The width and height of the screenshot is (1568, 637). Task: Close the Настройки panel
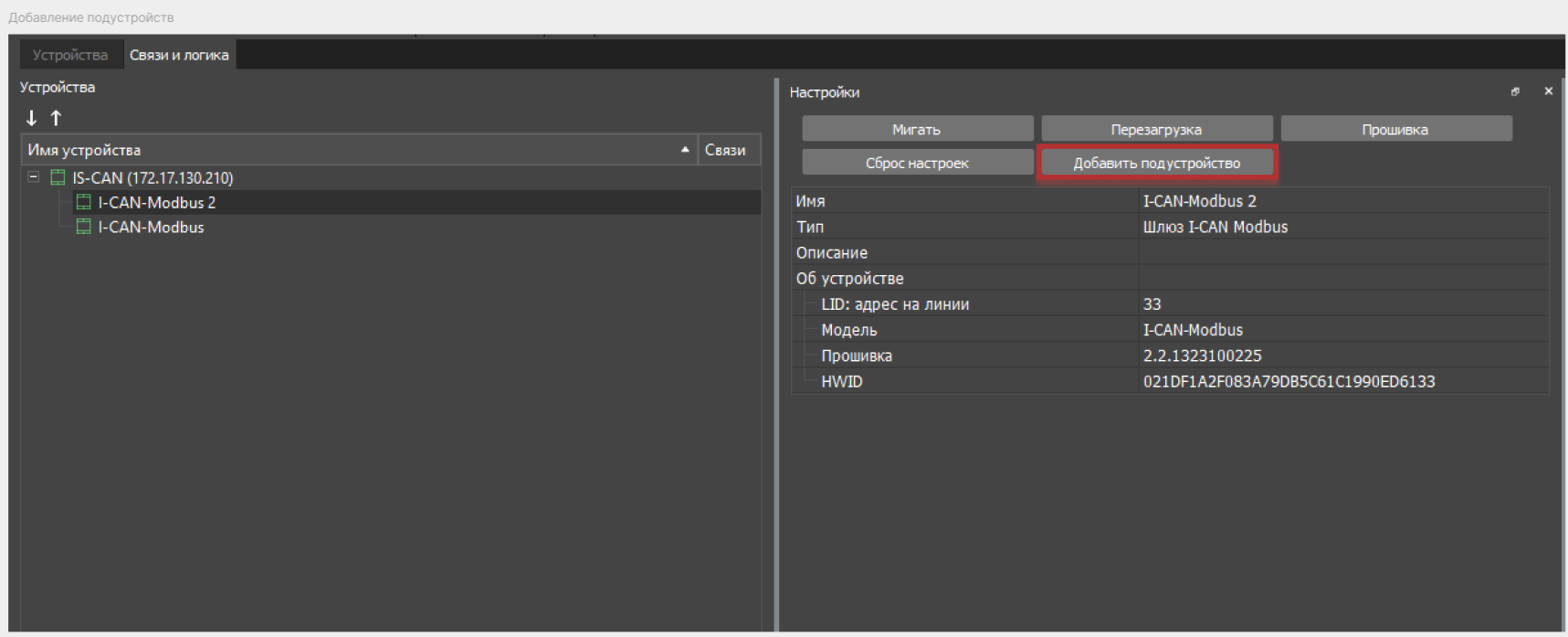(1548, 91)
